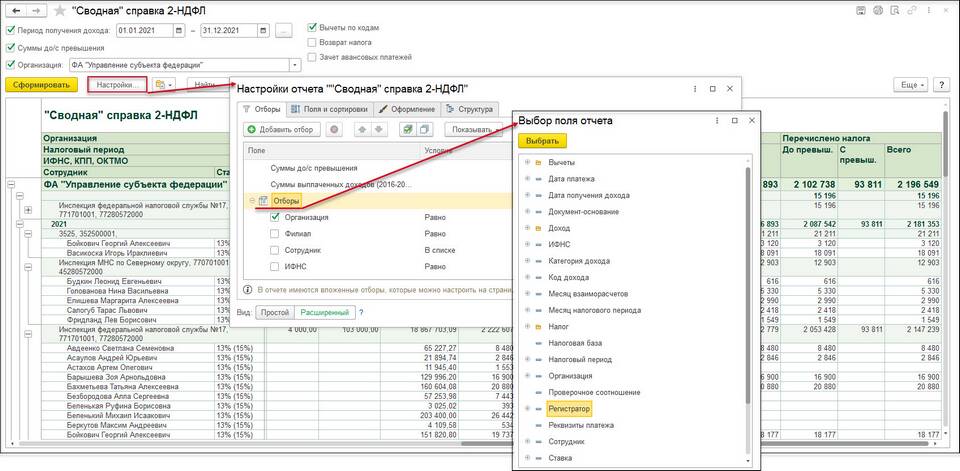The width and height of the screenshot is (960, 471).
Task: Click the help question mark button
Action: tap(941, 85)
